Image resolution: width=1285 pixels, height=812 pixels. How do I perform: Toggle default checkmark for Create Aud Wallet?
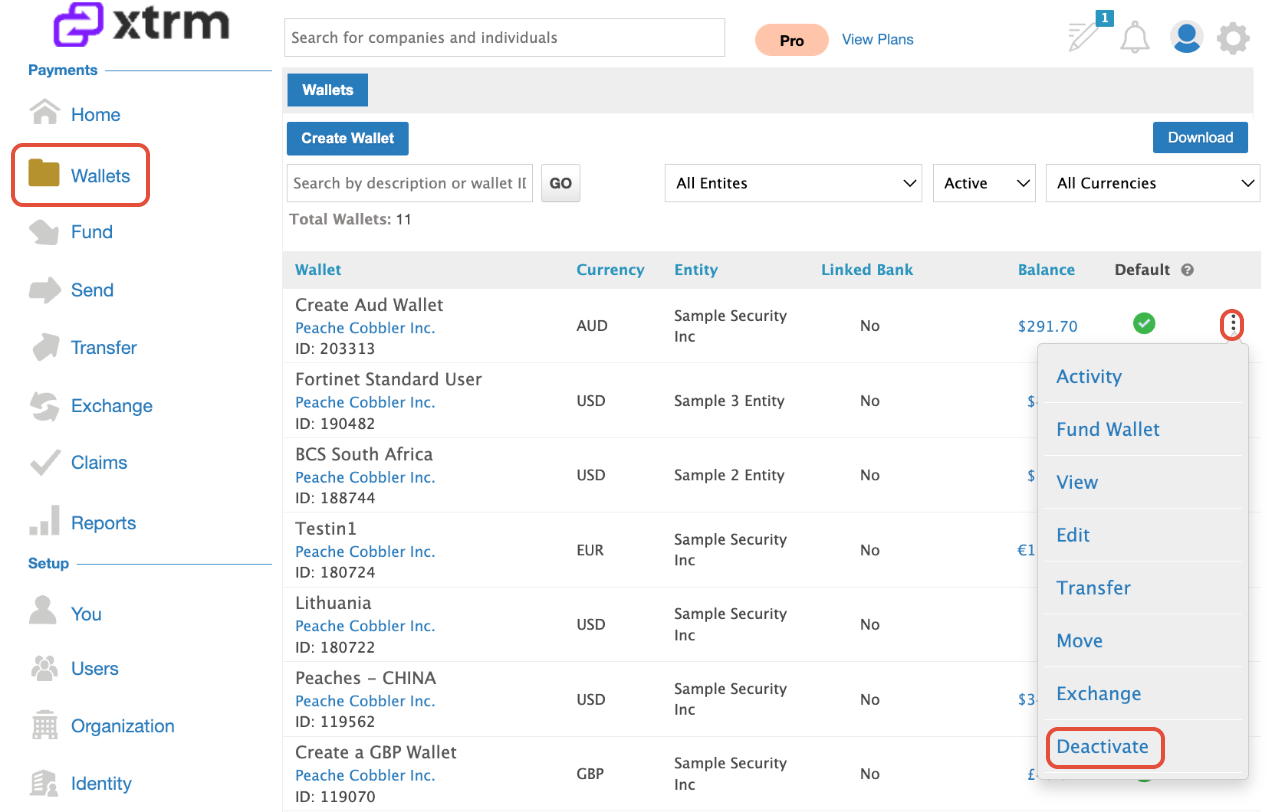point(1144,324)
